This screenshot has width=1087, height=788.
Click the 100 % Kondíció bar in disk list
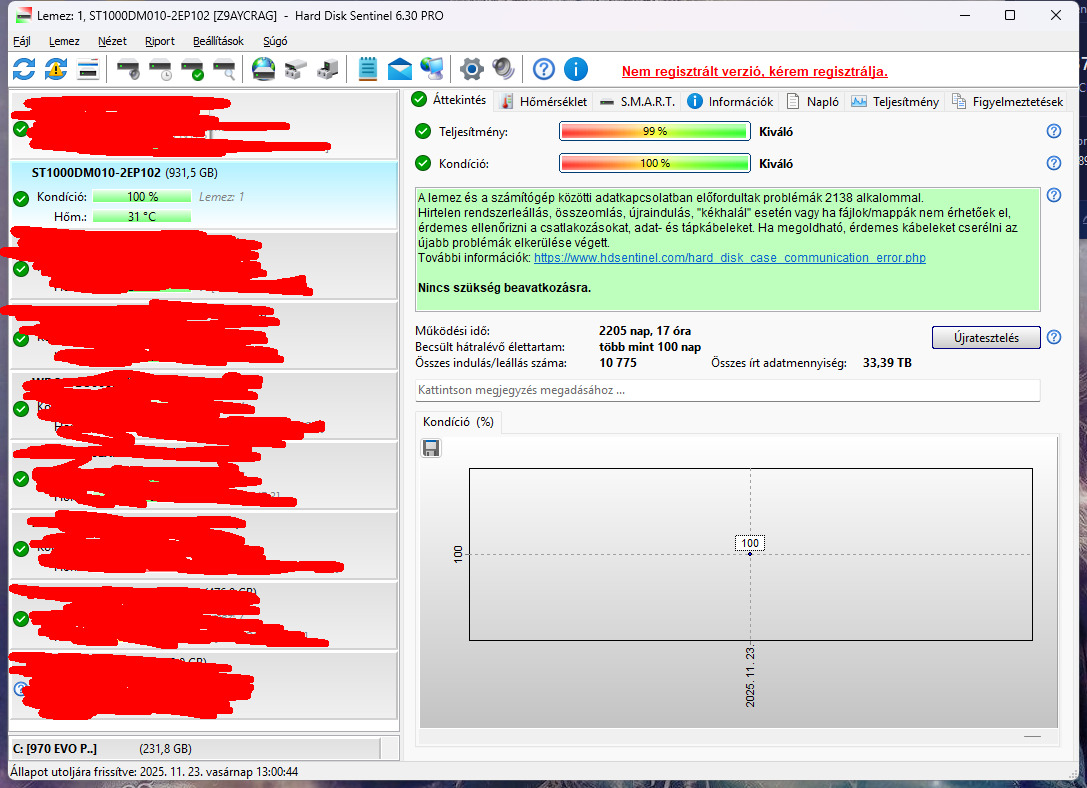pos(142,197)
